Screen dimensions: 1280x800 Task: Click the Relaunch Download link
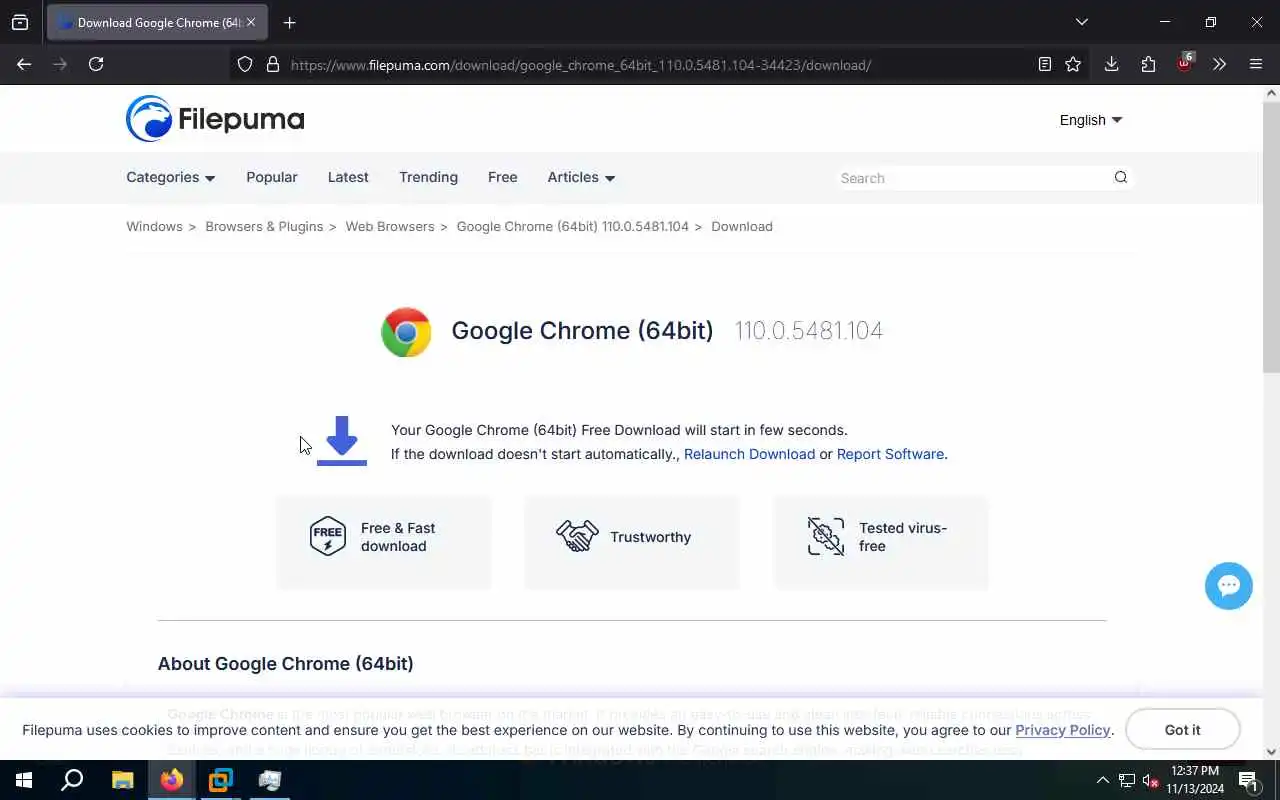pyautogui.click(x=749, y=454)
